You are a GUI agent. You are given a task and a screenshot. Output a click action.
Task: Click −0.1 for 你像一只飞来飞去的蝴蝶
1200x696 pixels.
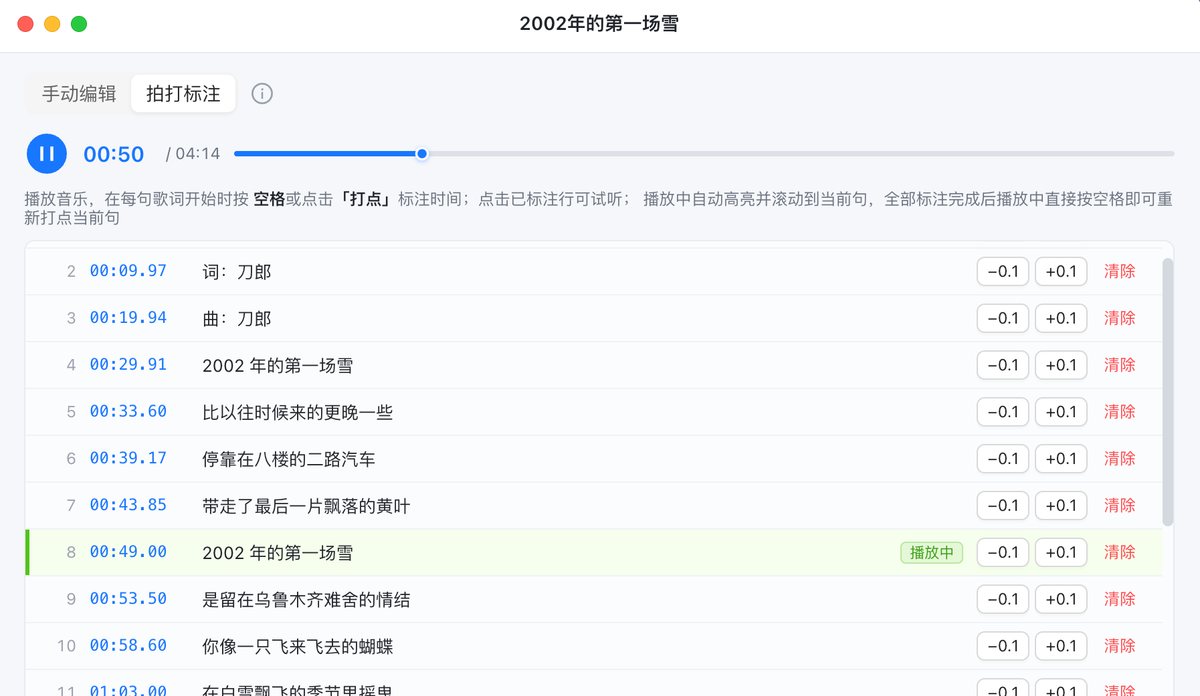coord(1003,646)
